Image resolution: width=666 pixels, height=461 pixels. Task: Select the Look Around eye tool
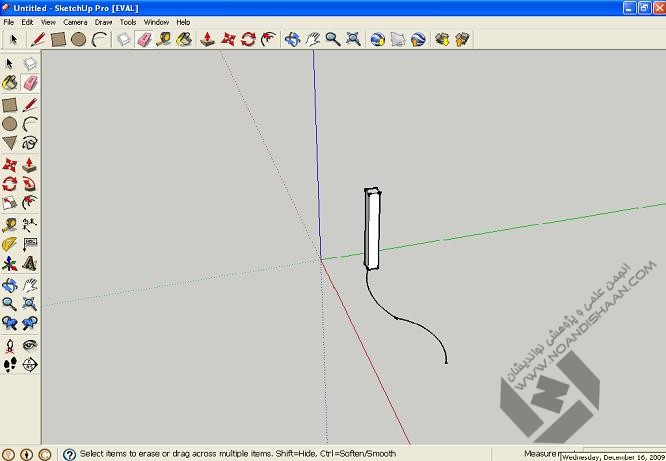pyautogui.click(x=30, y=345)
